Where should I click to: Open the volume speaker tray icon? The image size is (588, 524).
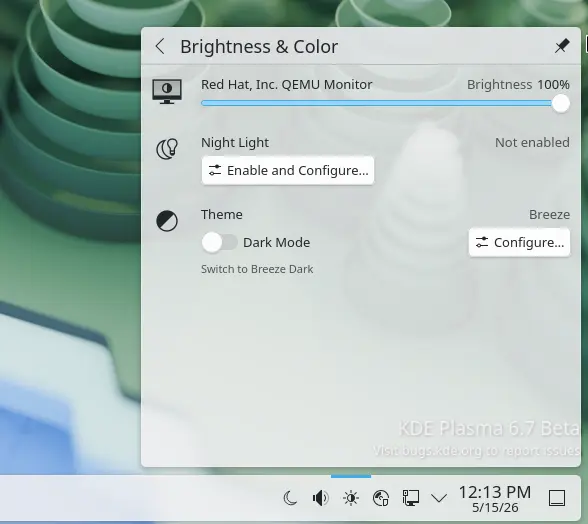pos(320,498)
